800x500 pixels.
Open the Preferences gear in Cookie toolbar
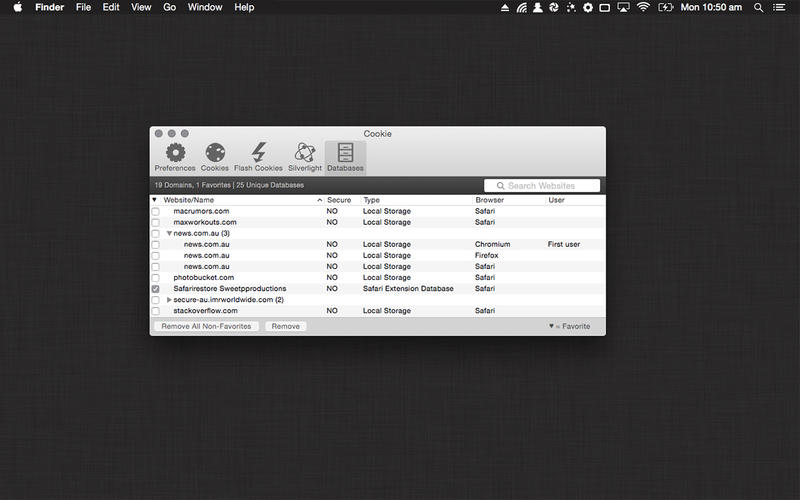click(x=175, y=157)
